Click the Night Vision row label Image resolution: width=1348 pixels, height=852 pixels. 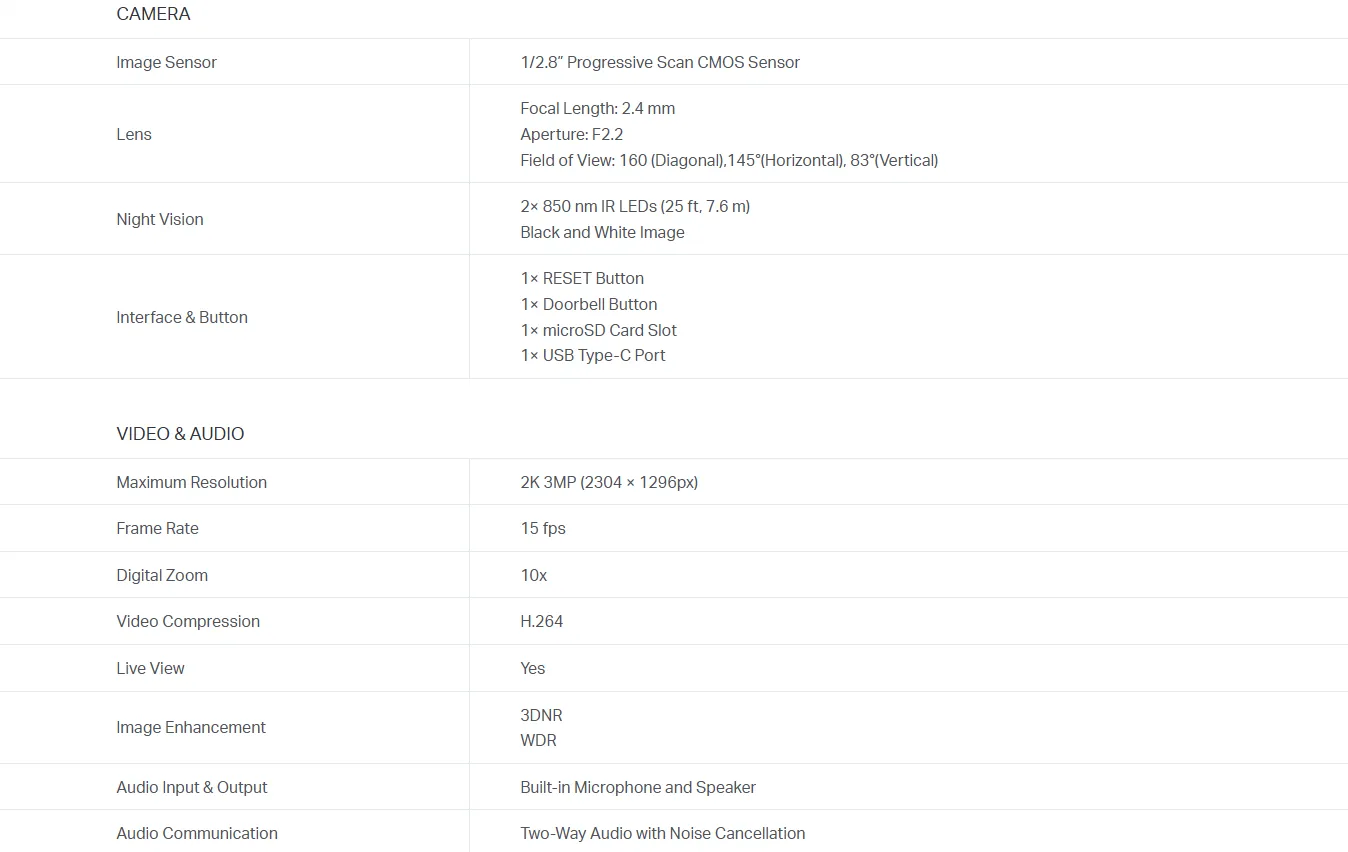click(x=159, y=219)
